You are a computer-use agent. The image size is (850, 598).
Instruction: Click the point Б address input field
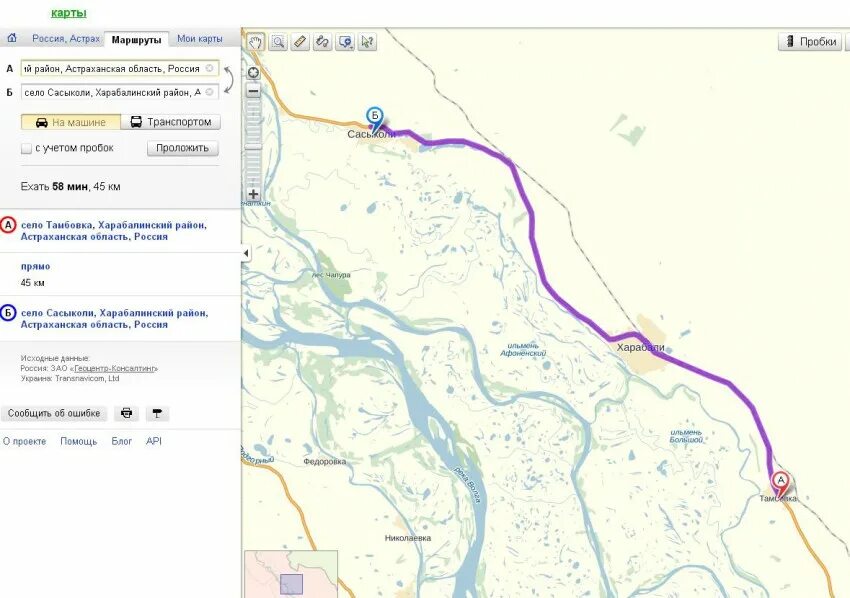120,93
